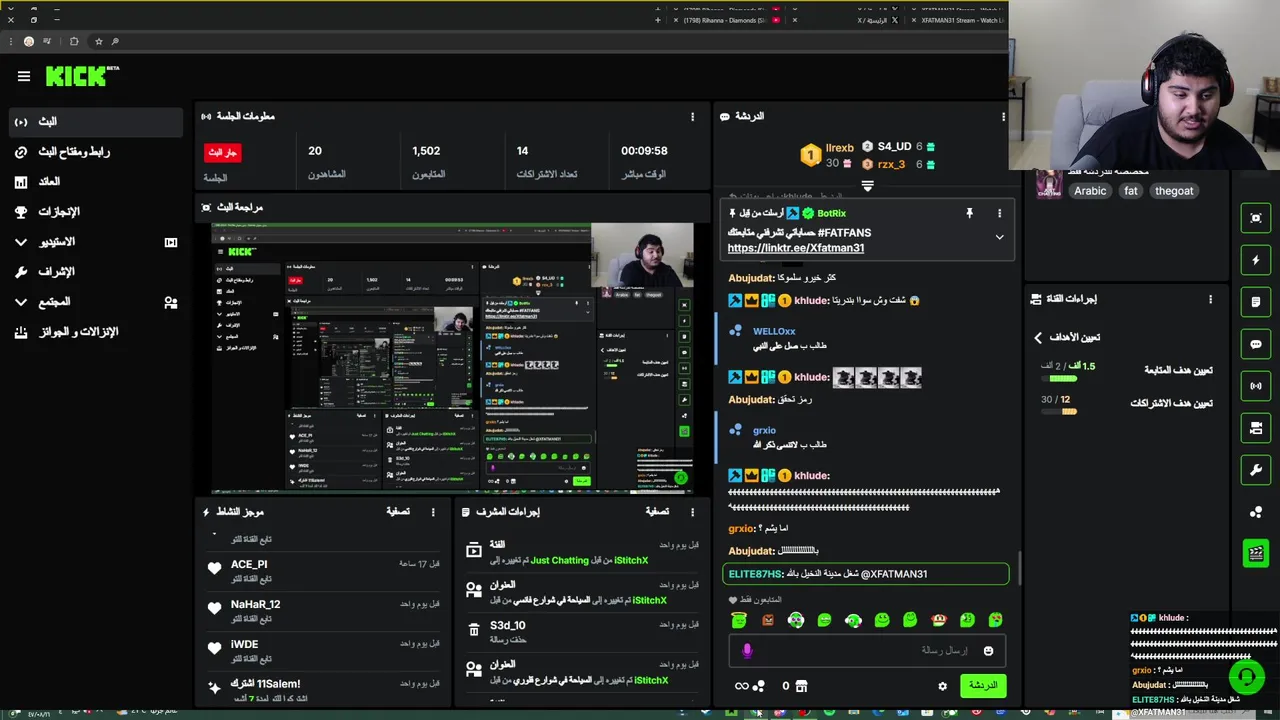
Task: Unpin the BotRix pinned message
Action: [969, 213]
